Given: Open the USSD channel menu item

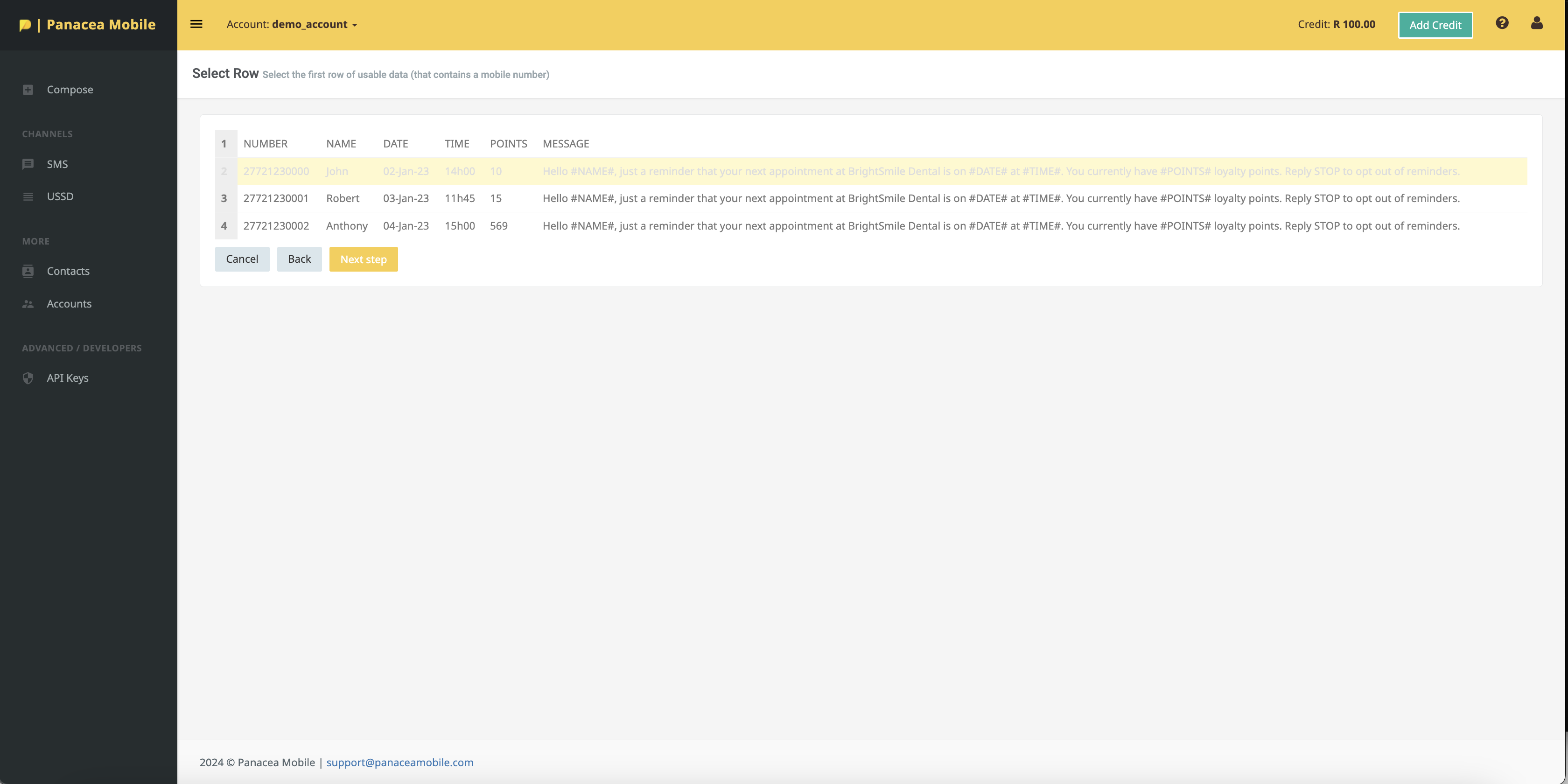Looking at the screenshot, I should 60,196.
